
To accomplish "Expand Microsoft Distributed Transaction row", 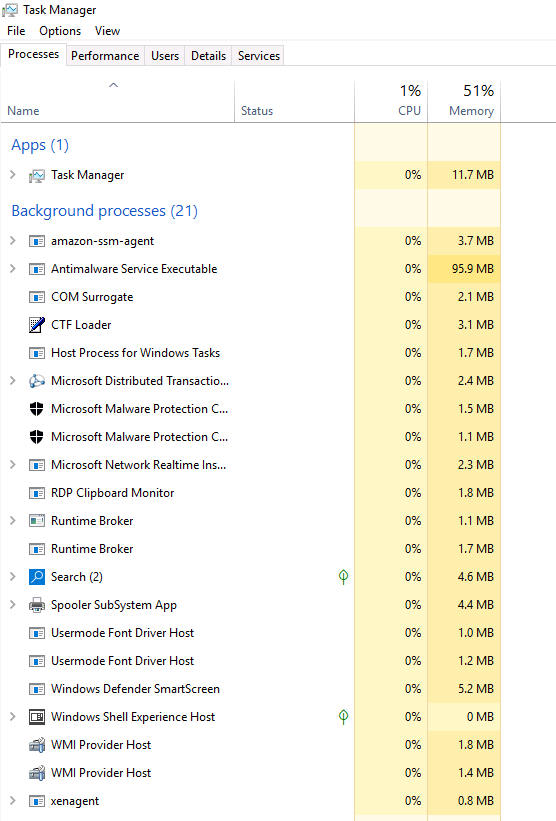I will click(x=13, y=381).
